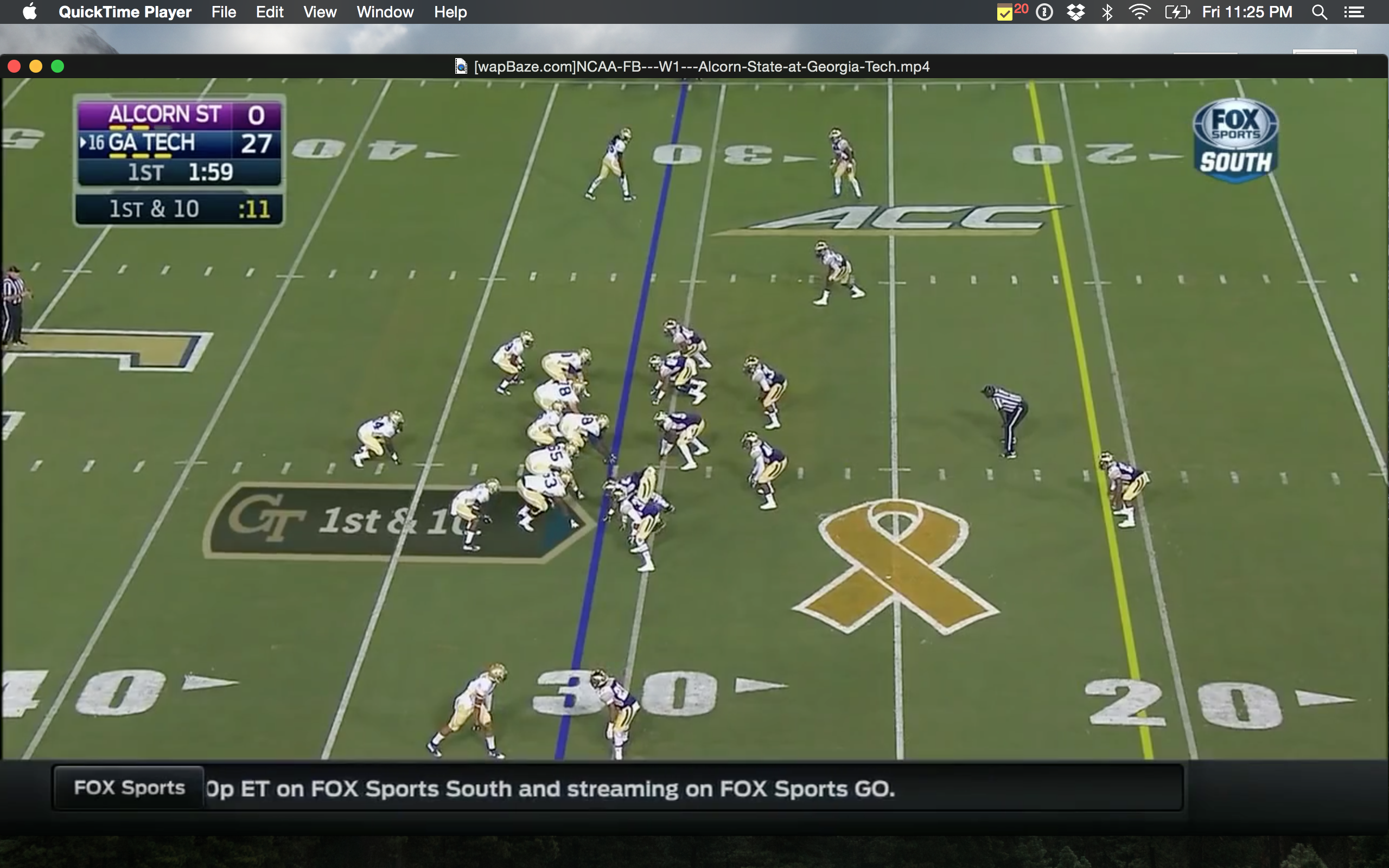Viewport: 1389px width, 868px height.
Task: Click the video file name in title bar
Action: (702, 67)
